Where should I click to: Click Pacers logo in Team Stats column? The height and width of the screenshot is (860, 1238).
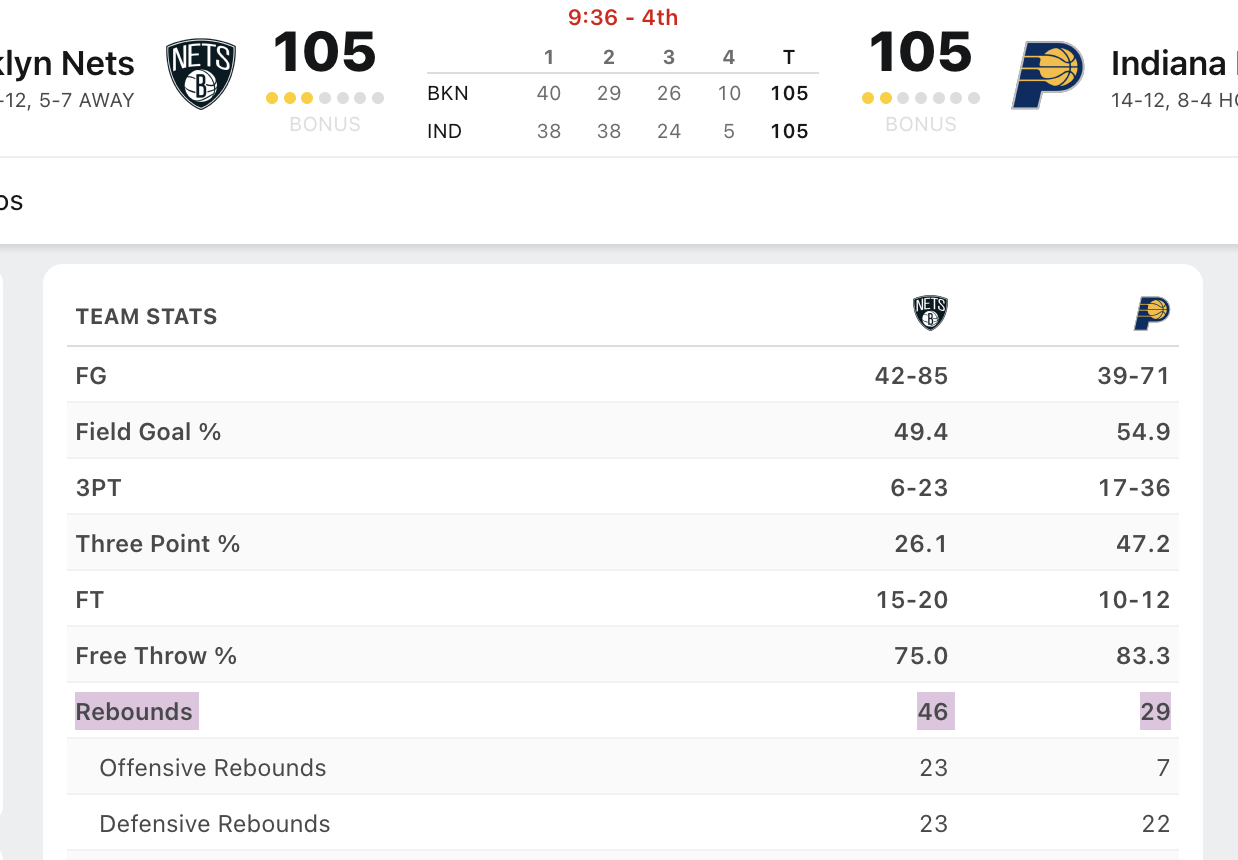click(1152, 314)
